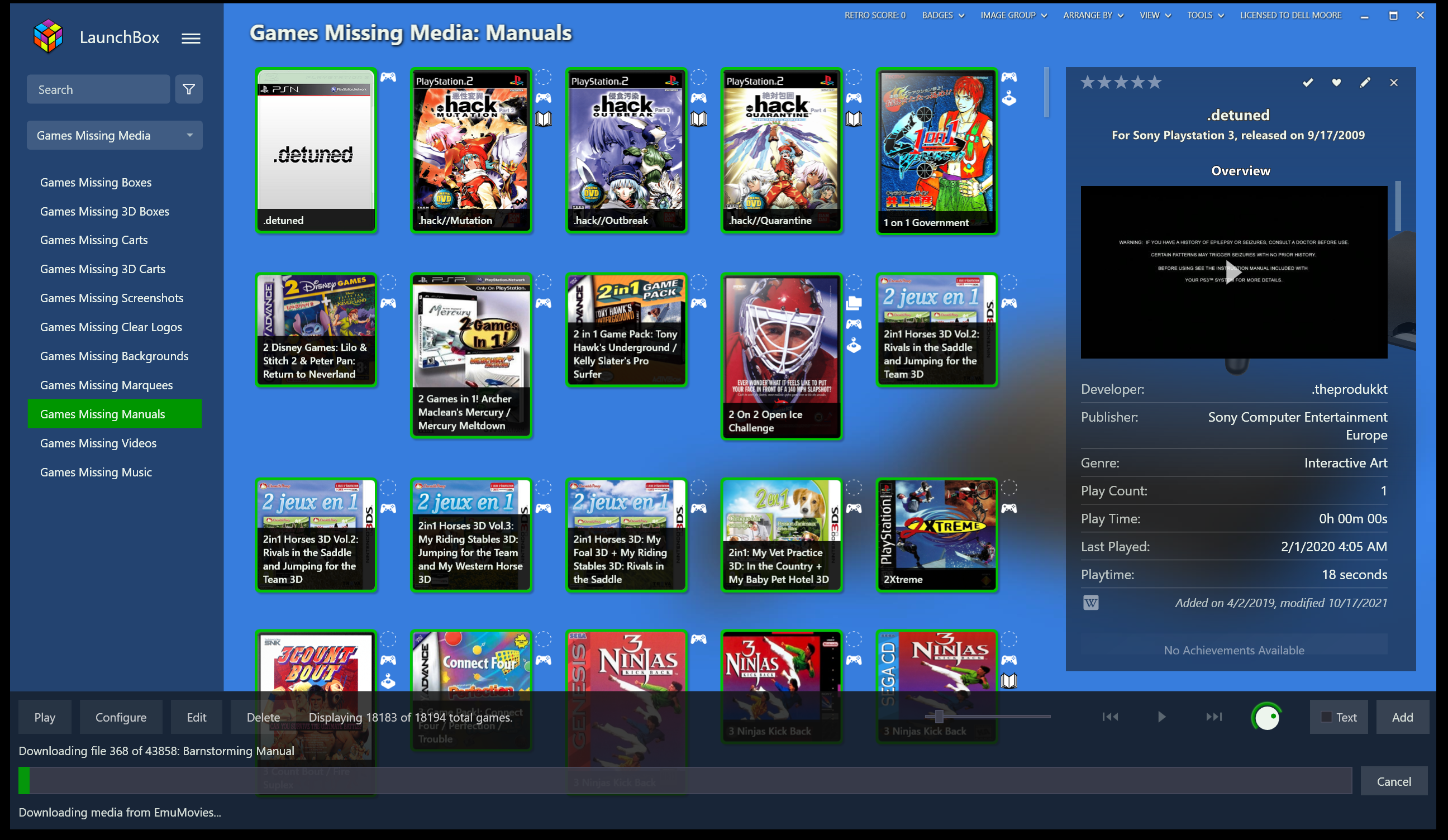Open the Badges dropdown menu
The image size is (1448, 840).
tap(943, 16)
